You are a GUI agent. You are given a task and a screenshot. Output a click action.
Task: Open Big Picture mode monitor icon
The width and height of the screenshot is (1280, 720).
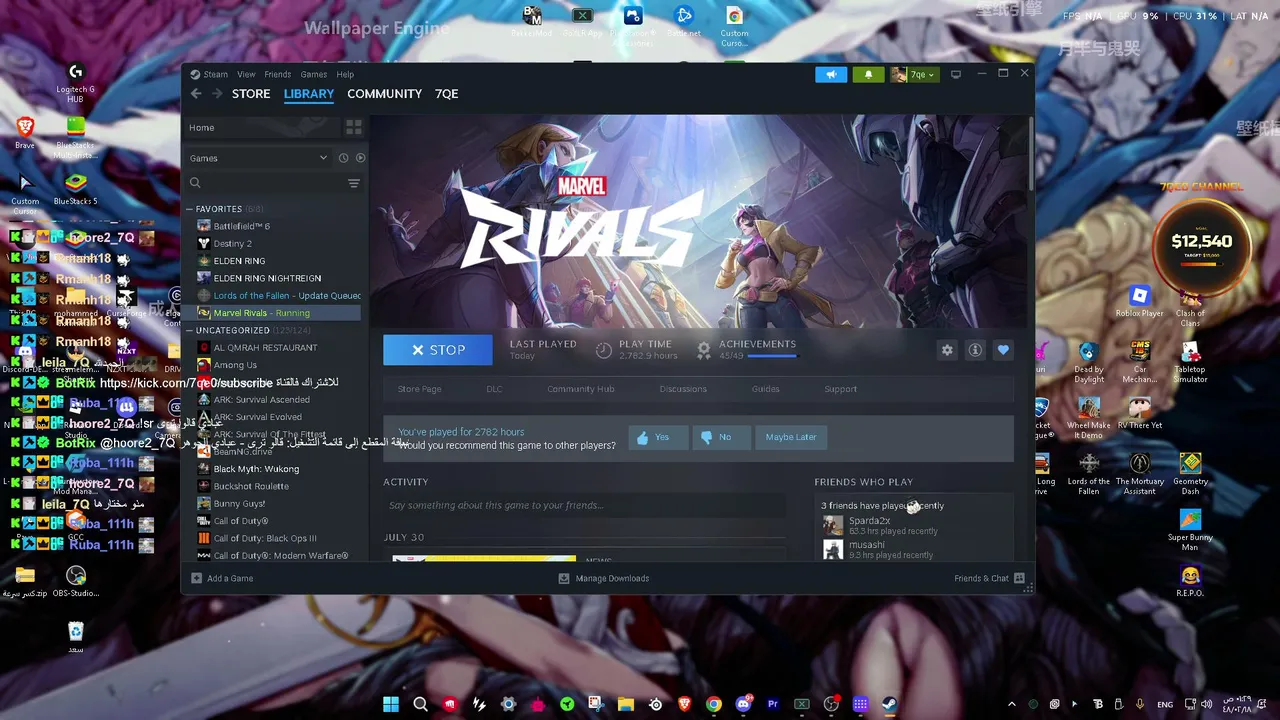coord(956,74)
